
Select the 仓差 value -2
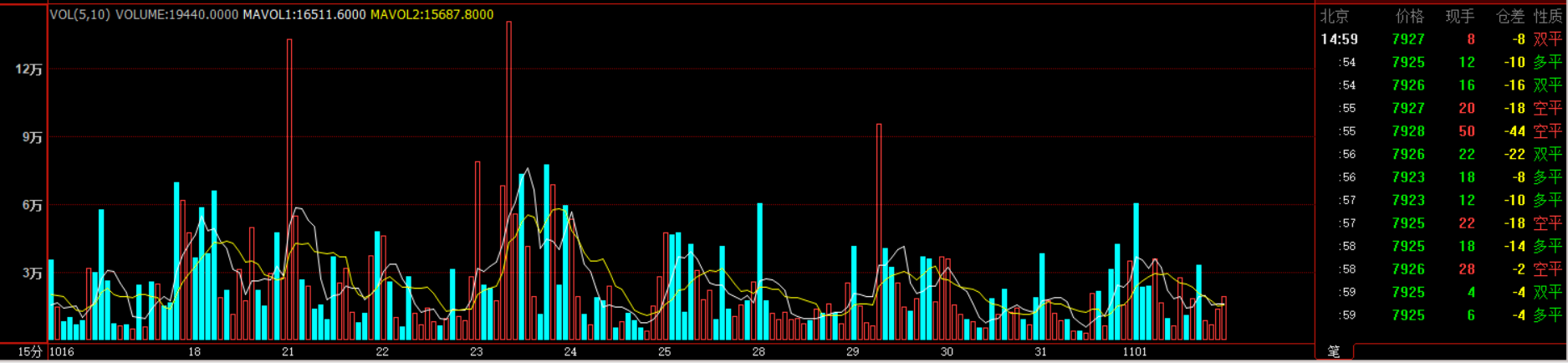click(x=1519, y=269)
